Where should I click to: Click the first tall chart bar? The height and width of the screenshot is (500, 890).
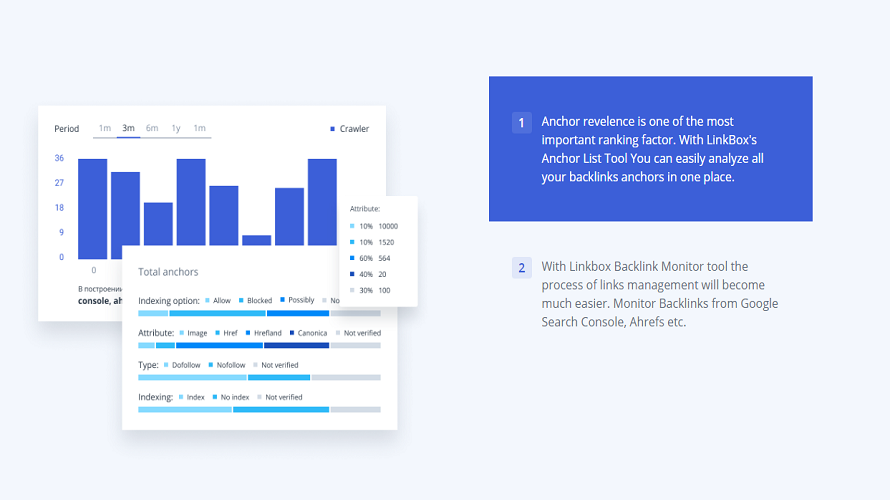pos(93,209)
